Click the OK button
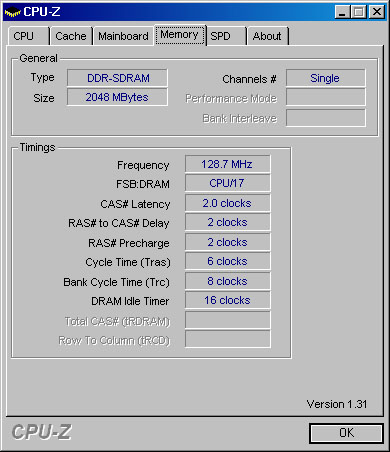This screenshot has width=390, height=452. click(346, 433)
